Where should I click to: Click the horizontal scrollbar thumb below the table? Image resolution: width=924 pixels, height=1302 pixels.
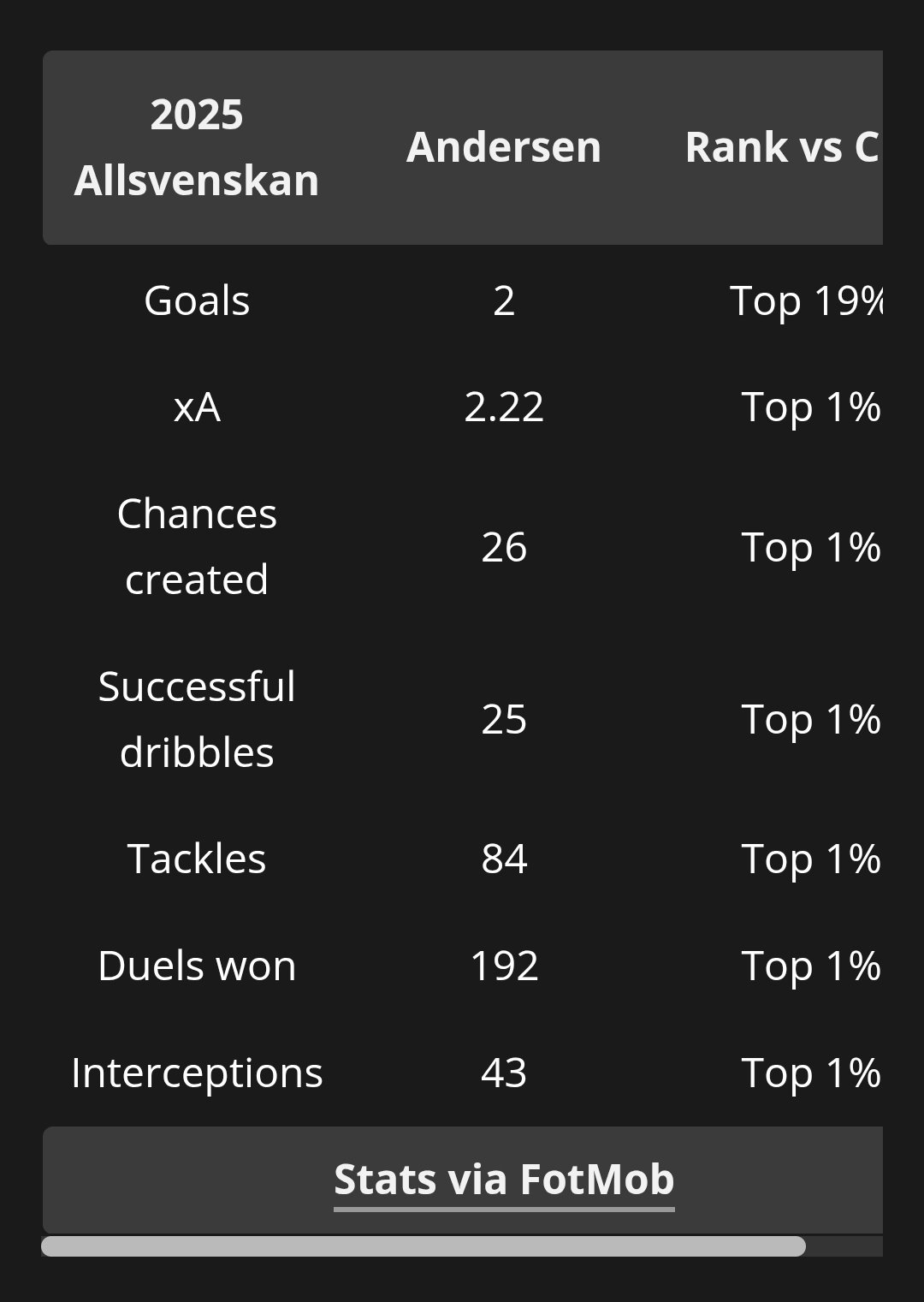pyautogui.click(x=423, y=1246)
